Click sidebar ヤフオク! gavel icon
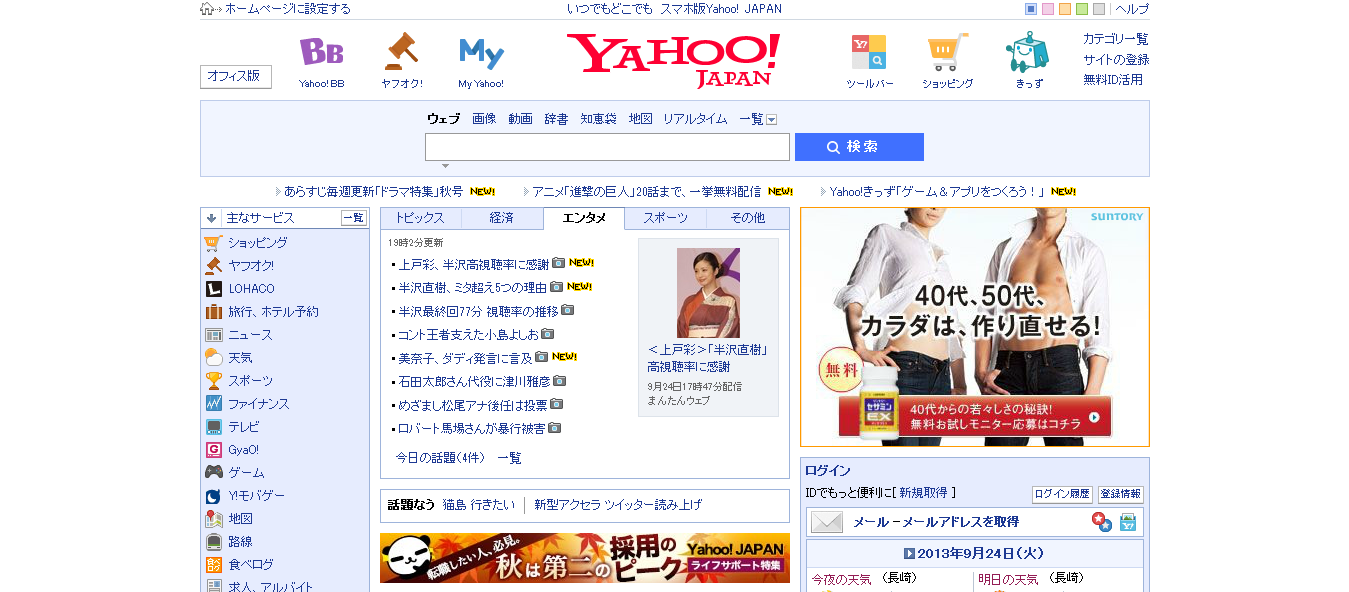 click(x=213, y=266)
